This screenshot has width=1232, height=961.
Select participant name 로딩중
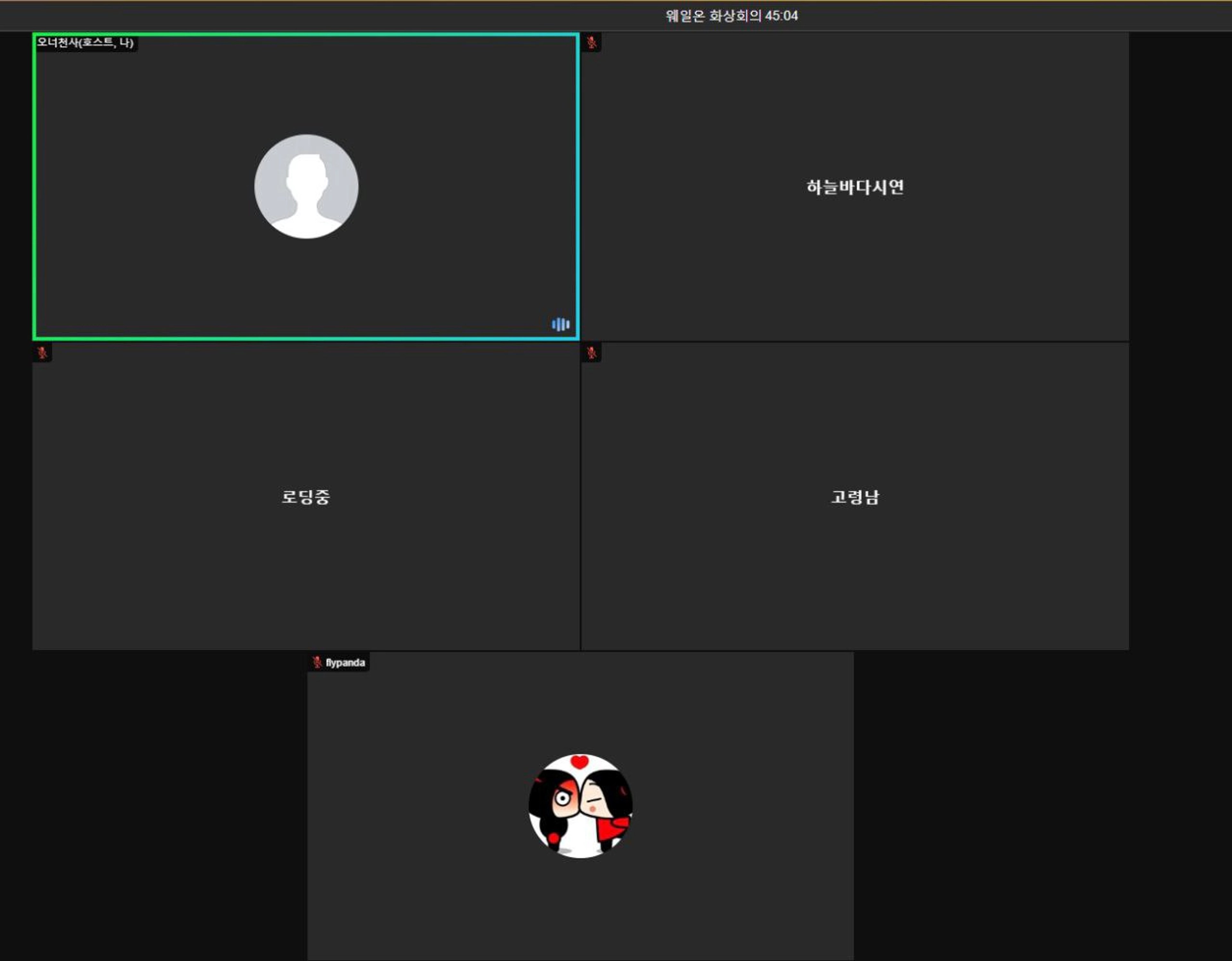[x=306, y=497]
